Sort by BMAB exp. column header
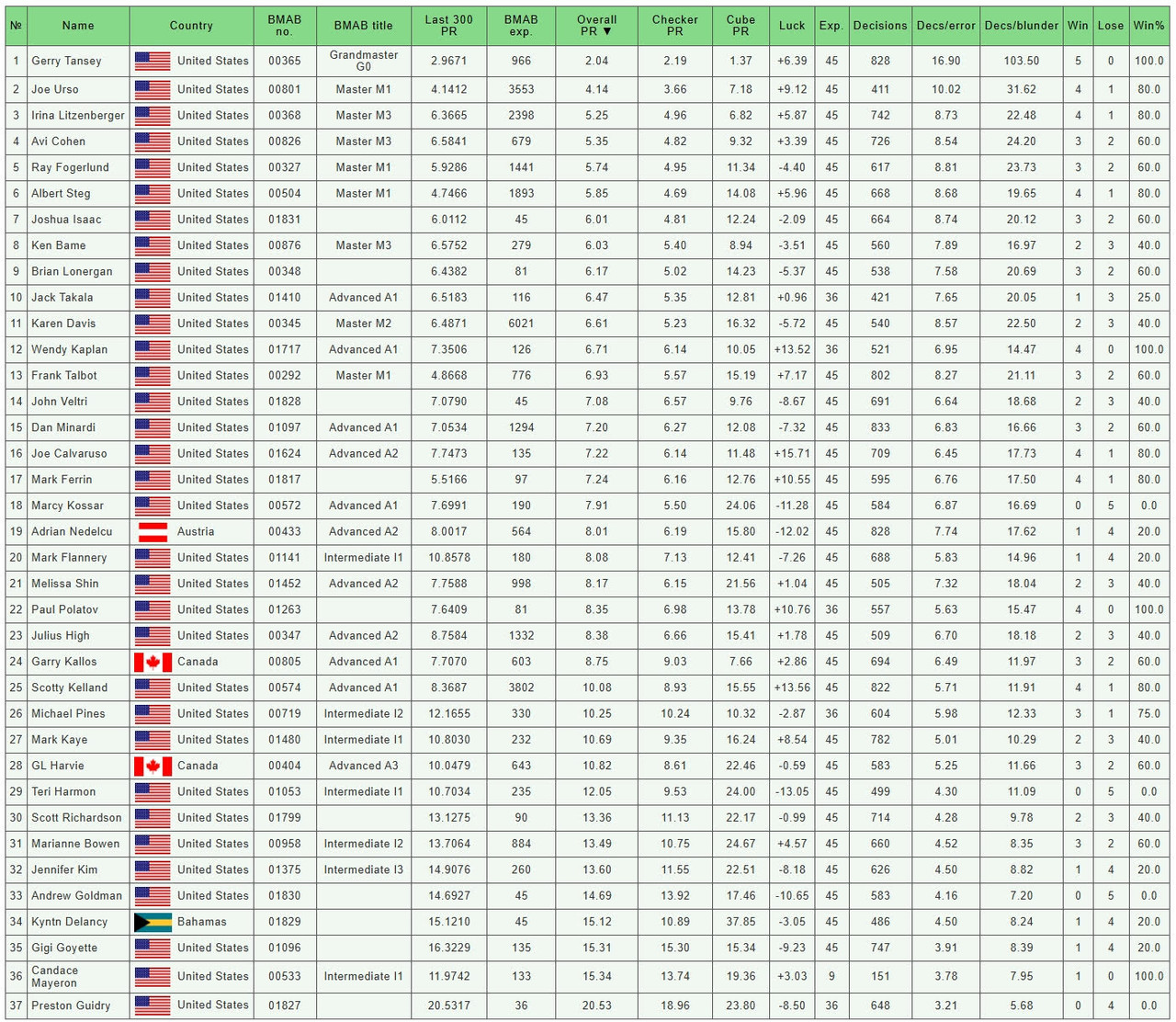1176x1022 pixels. [x=521, y=26]
